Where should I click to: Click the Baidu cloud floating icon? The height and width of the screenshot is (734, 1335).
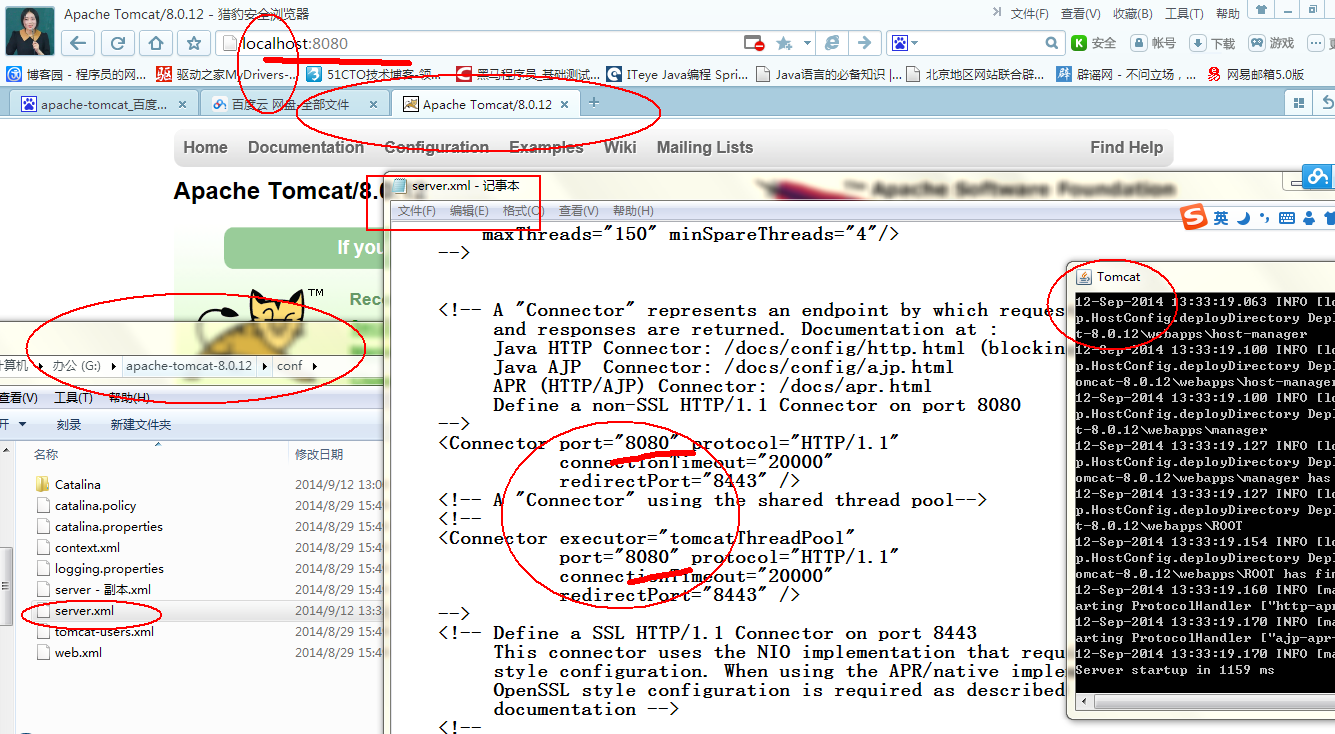click(x=1318, y=176)
